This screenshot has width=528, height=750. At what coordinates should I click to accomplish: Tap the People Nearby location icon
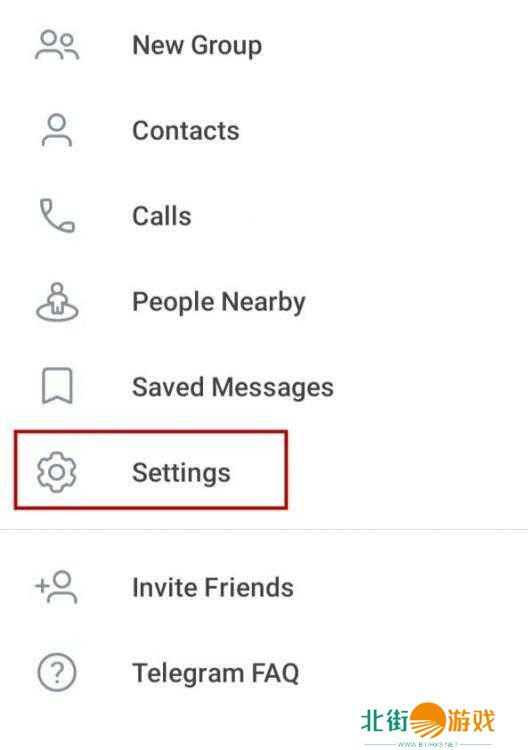click(x=57, y=301)
